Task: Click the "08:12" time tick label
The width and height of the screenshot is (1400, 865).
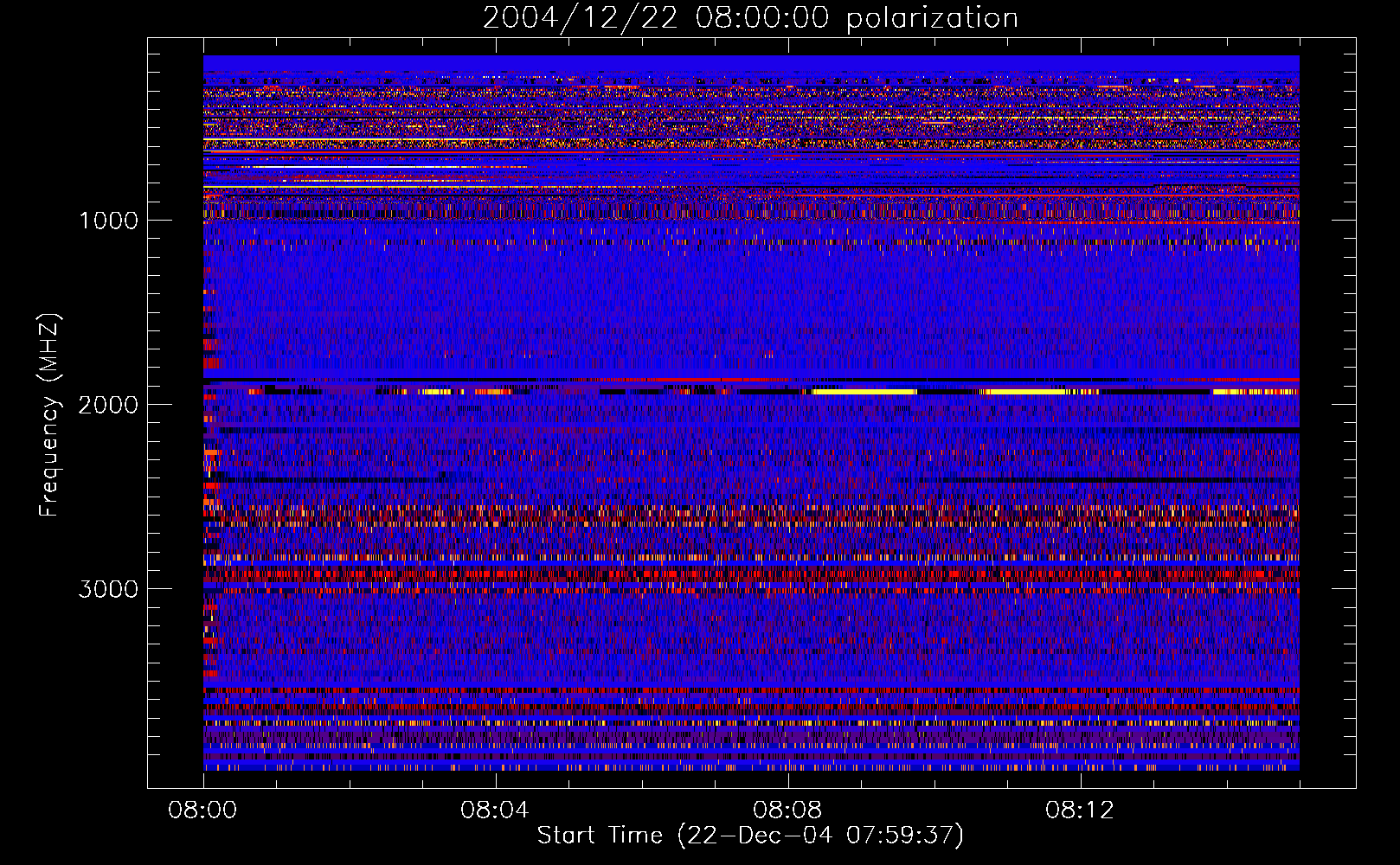Action: [1080, 811]
